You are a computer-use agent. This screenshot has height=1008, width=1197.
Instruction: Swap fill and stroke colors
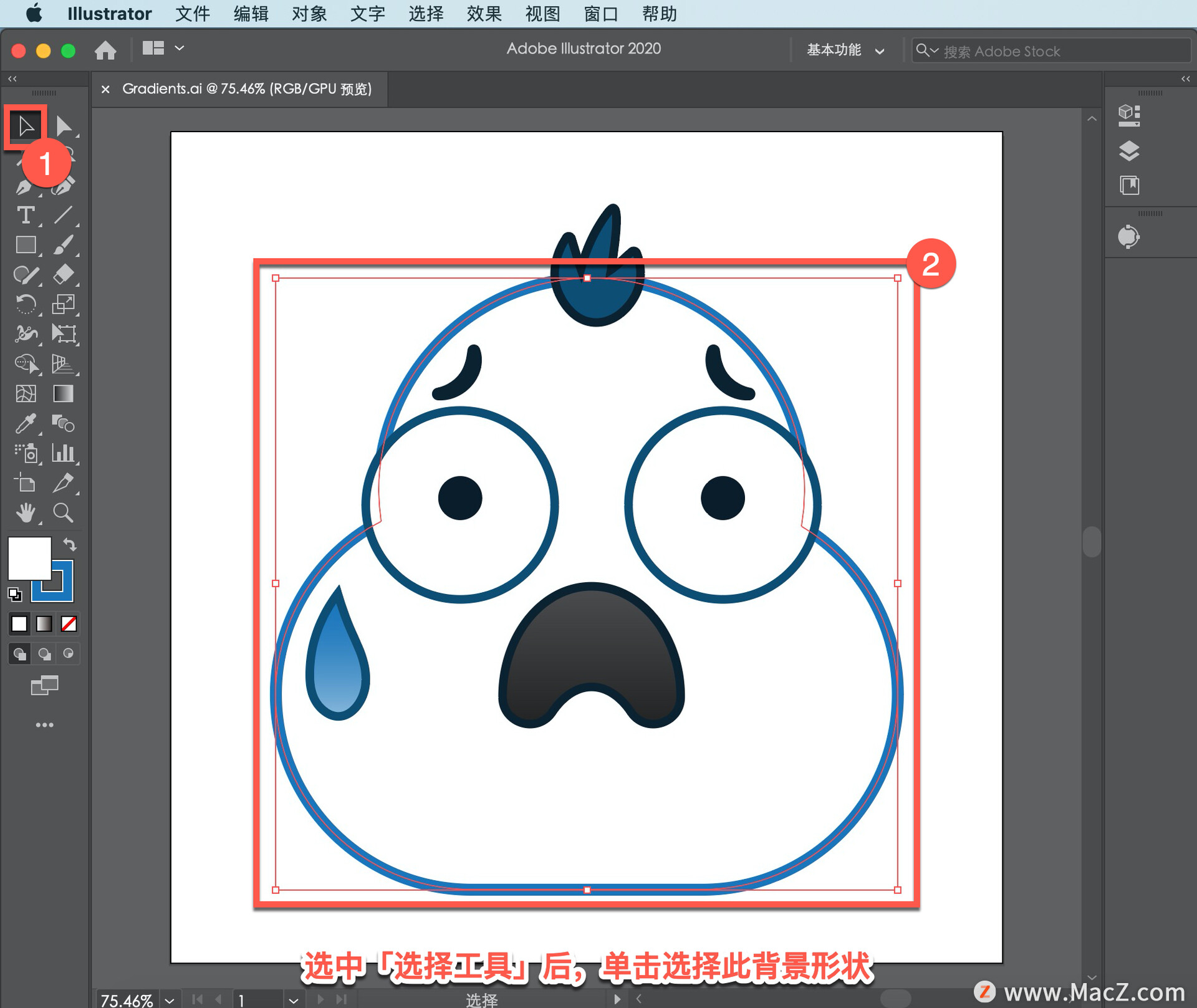pyautogui.click(x=70, y=545)
